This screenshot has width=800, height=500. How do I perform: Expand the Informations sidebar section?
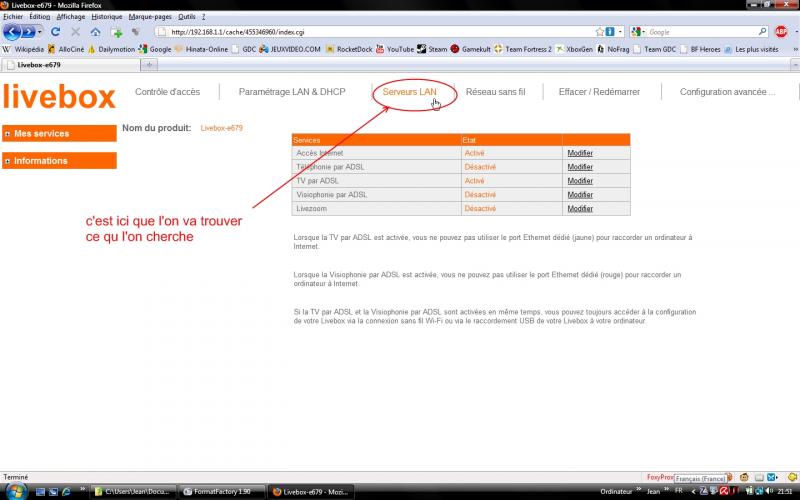point(59,161)
